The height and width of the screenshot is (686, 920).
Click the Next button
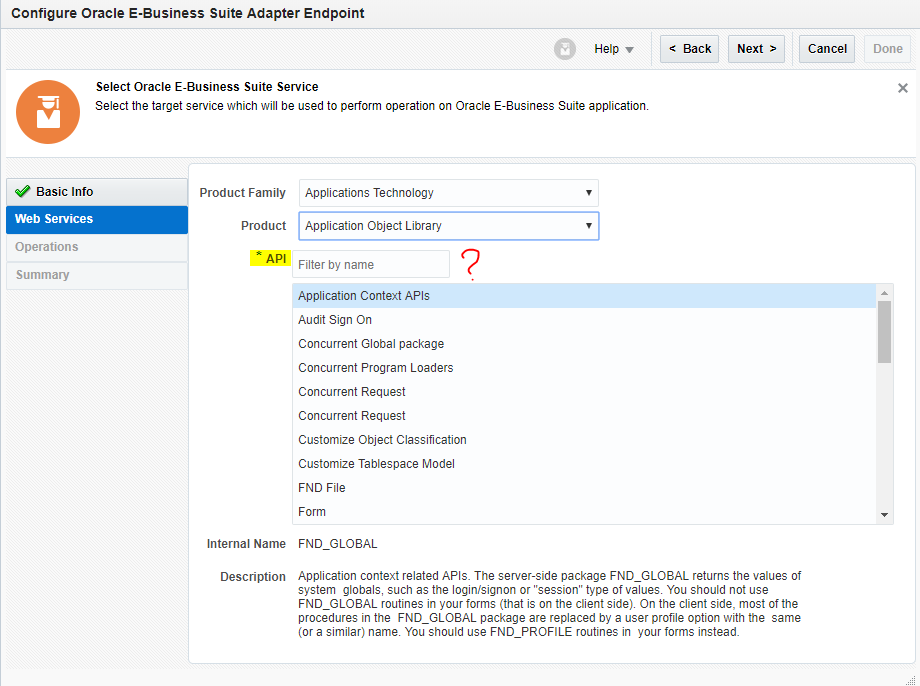pos(756,48)
